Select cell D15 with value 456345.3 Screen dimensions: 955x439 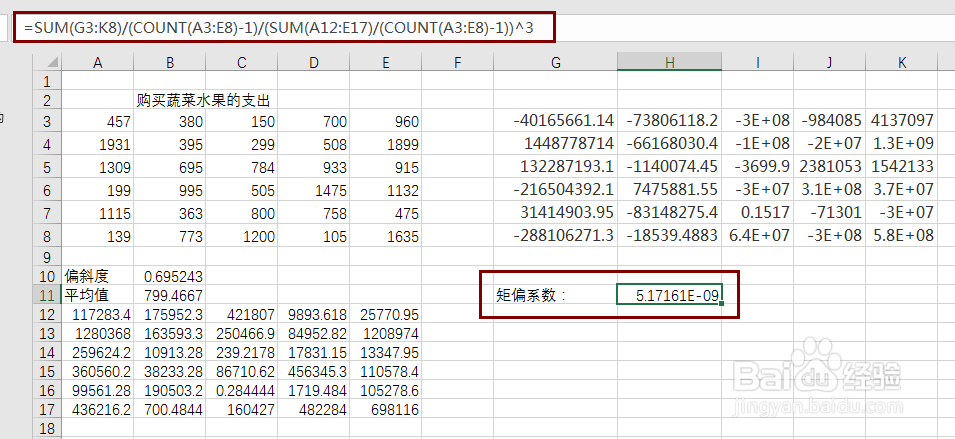pyautogui.click(x=314, y=371)
